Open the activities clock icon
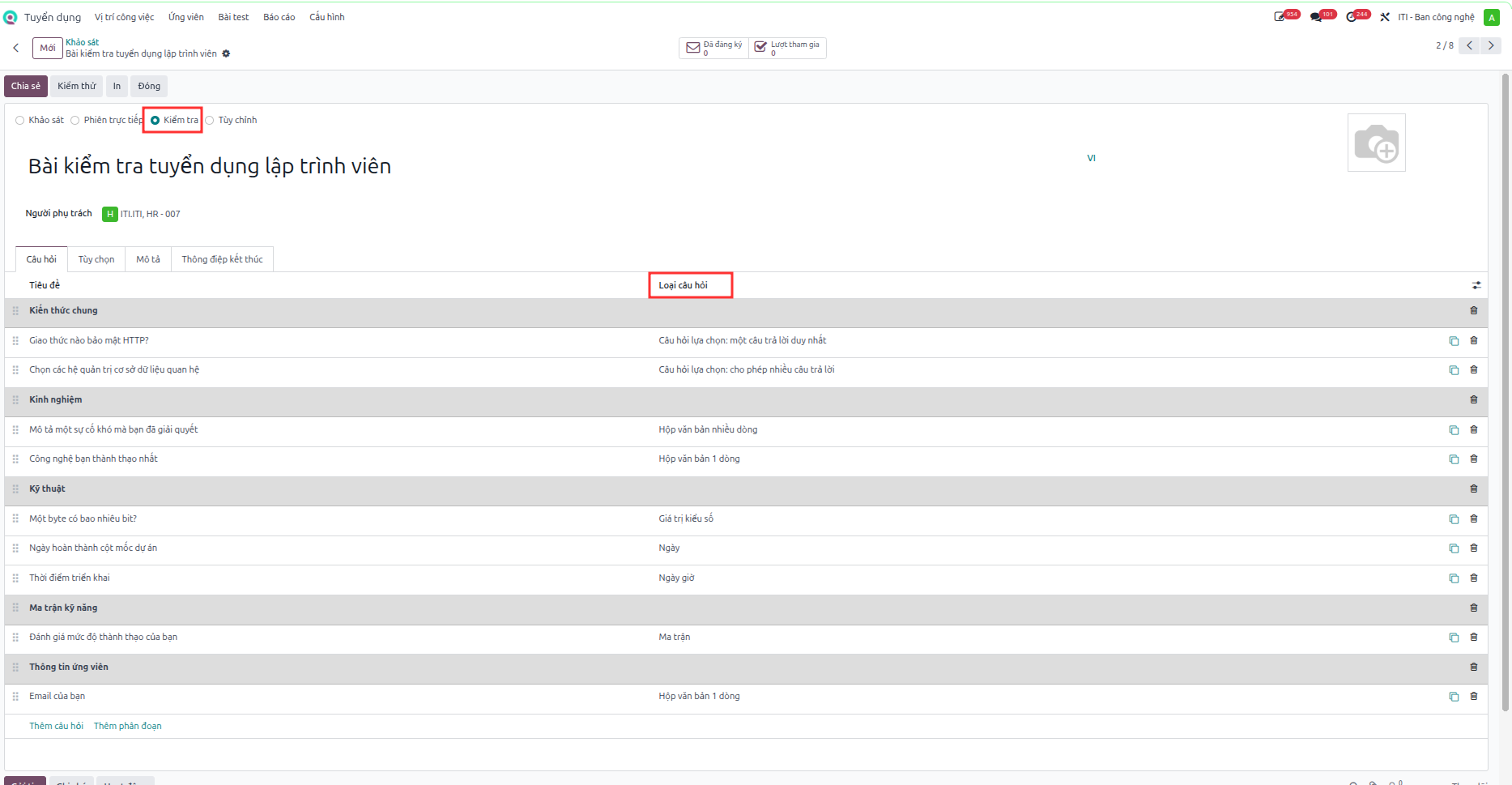The height and width of the screenshot is (785, 1512). (x=1351, y=17)
